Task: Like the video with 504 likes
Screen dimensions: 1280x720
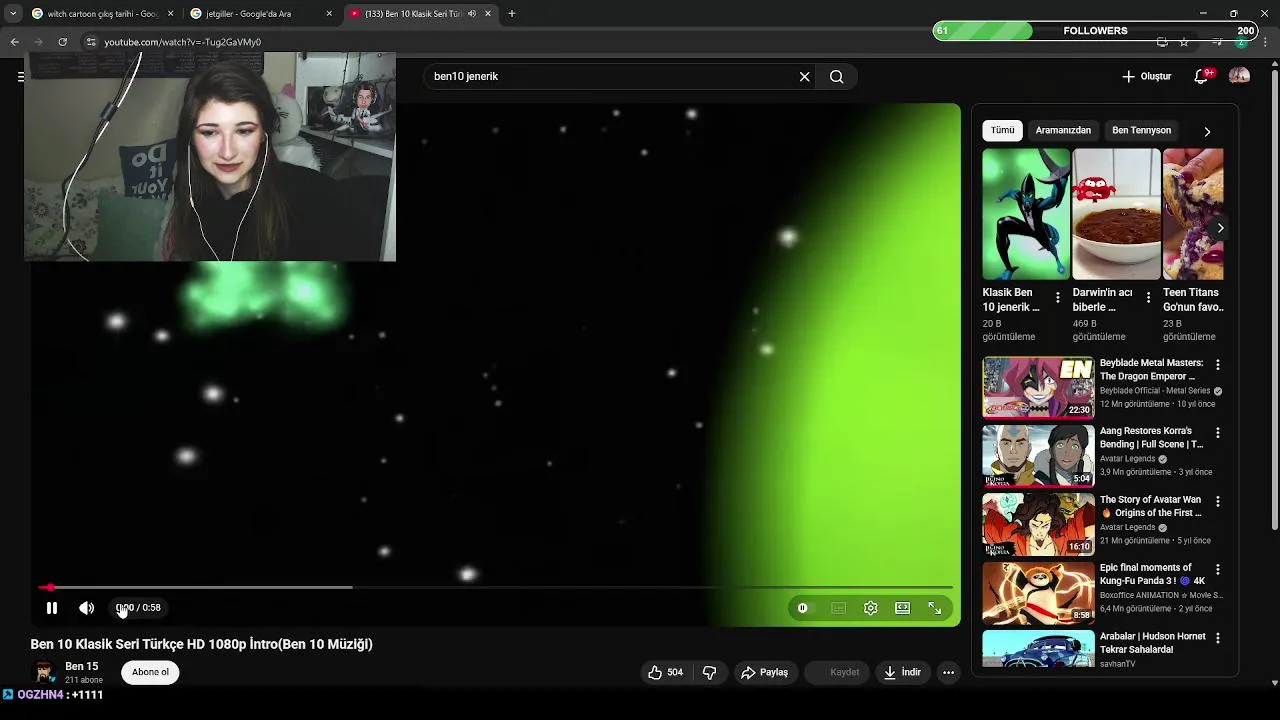Action: 665,672
